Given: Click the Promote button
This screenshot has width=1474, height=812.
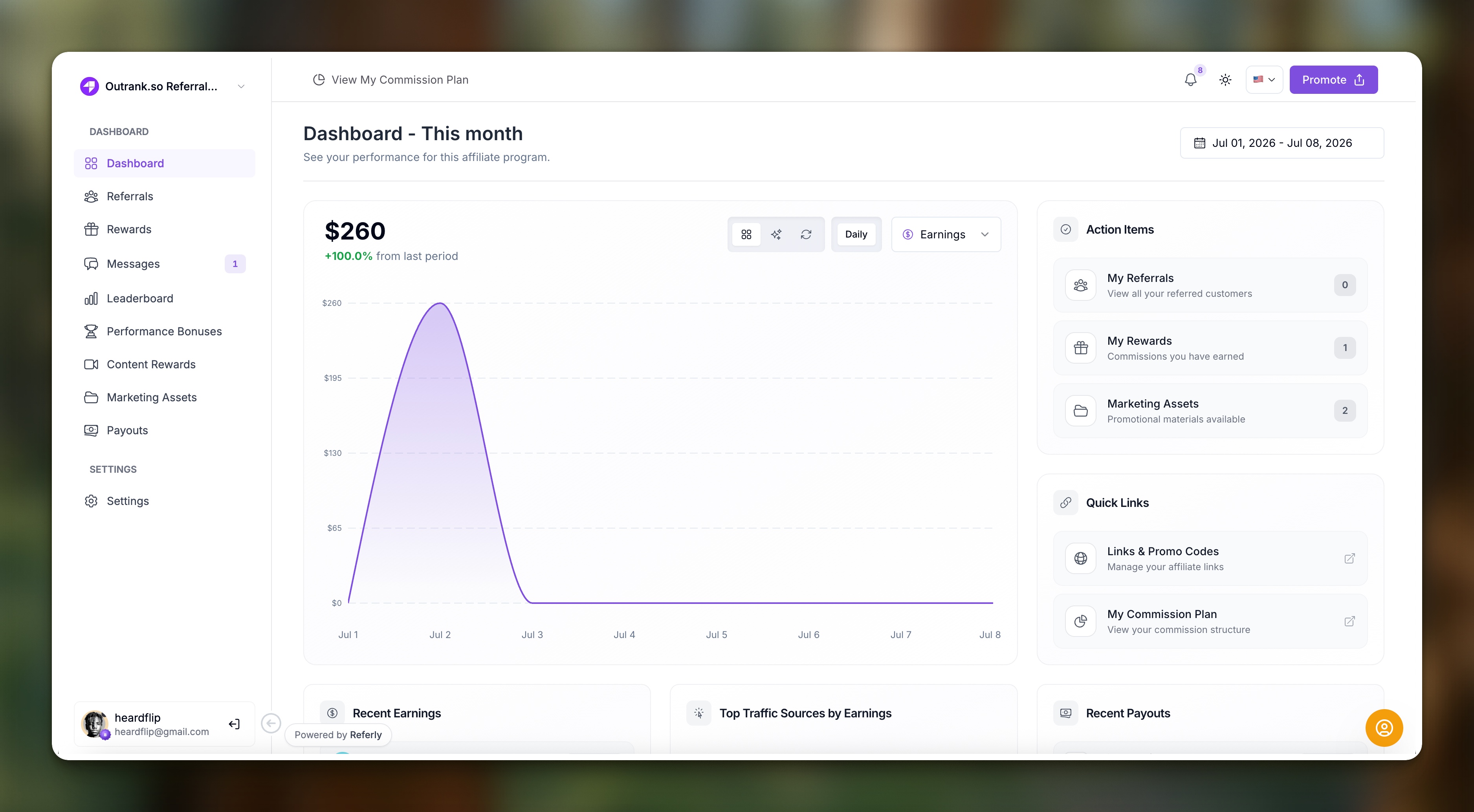Looking at the screenshot, I should (1333, 80).
